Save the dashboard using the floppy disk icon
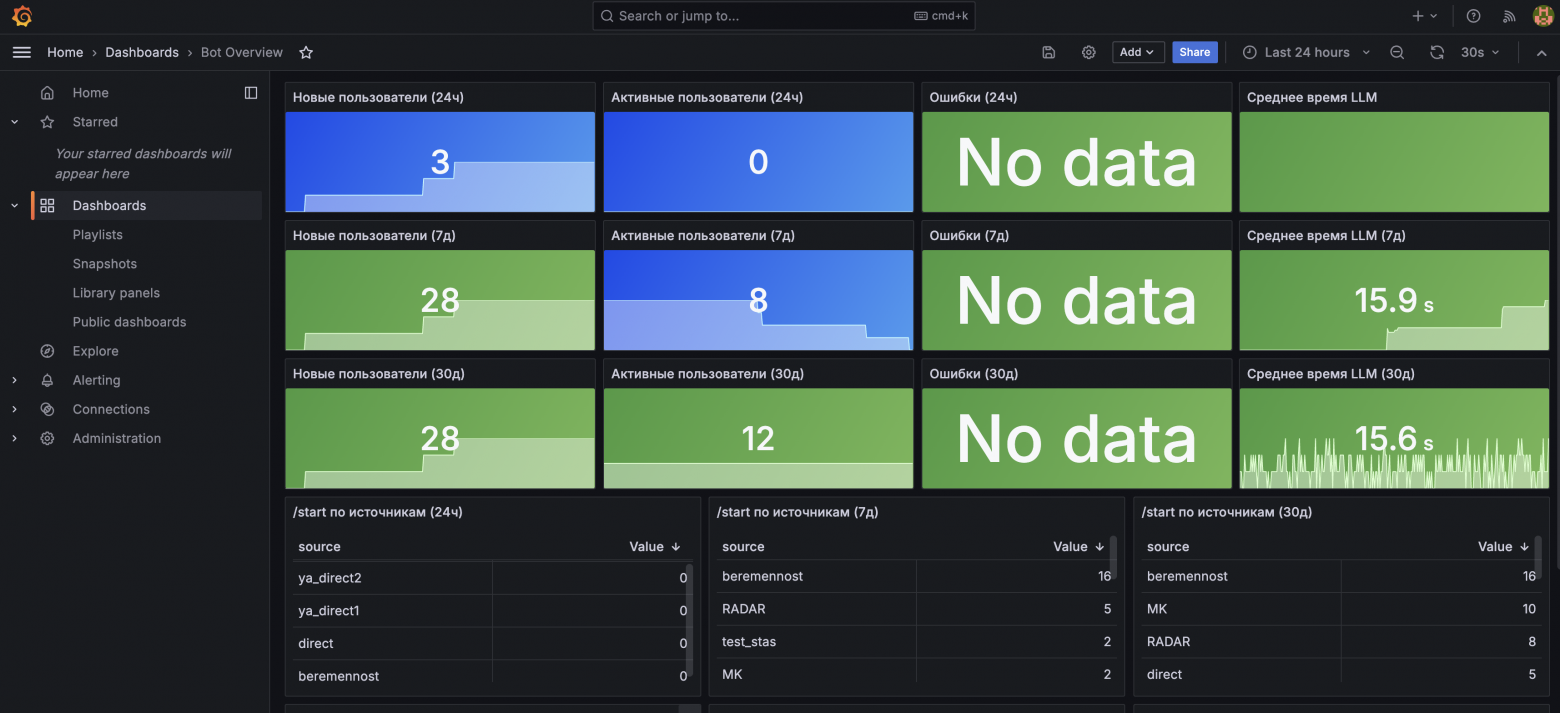Image resolution: width=1560 pixels, height=713 pixels. click(x=1048, y=52)
